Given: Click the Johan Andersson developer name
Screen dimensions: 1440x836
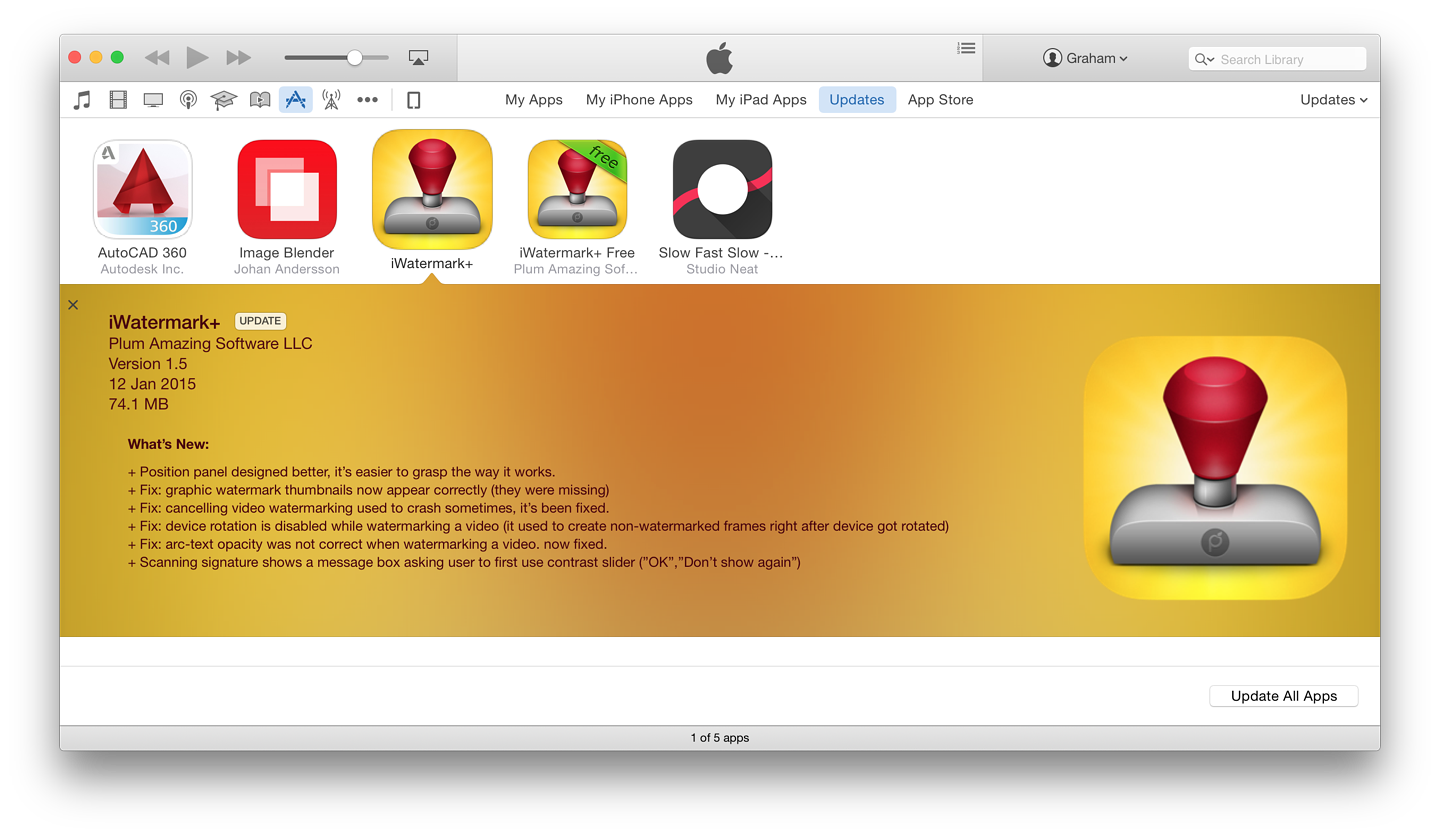Looking at the screenshot, I should point(287,269).
